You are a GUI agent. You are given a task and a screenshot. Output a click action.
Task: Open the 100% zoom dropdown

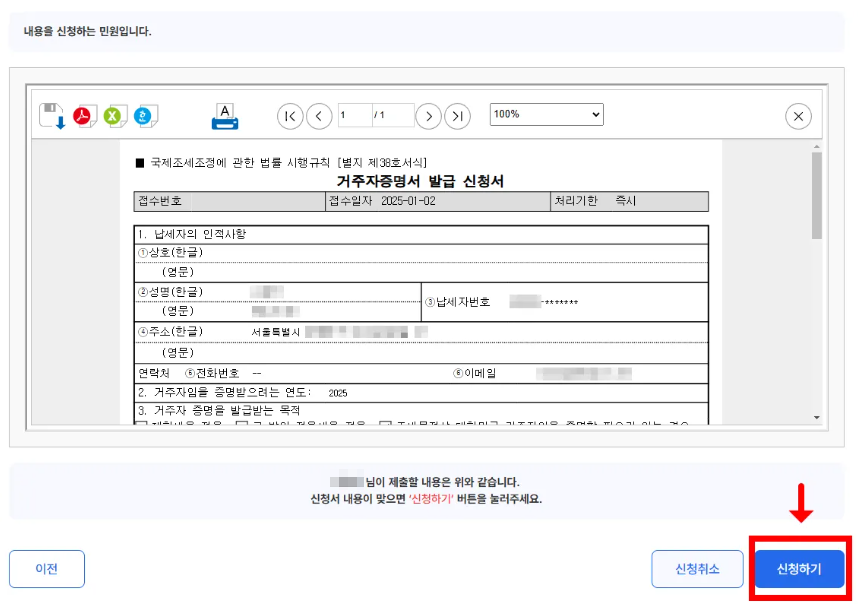[547, 114]
